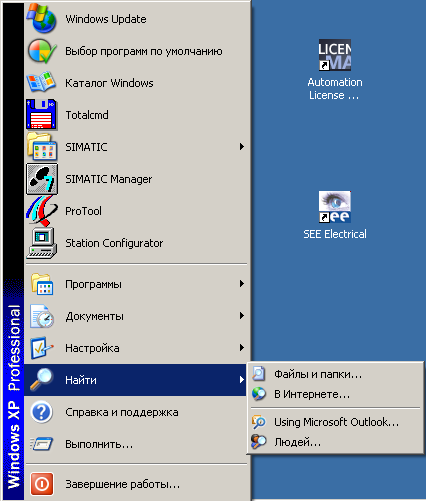Choose Файлы и папки... submenu item
Image resolution: width=426 pixels, height=501 pixels.
(x=335, y=374)
